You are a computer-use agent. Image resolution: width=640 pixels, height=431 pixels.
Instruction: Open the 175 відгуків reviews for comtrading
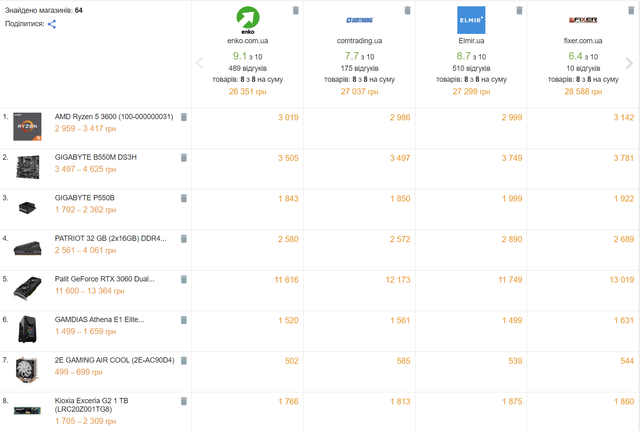tap(360, 68)
